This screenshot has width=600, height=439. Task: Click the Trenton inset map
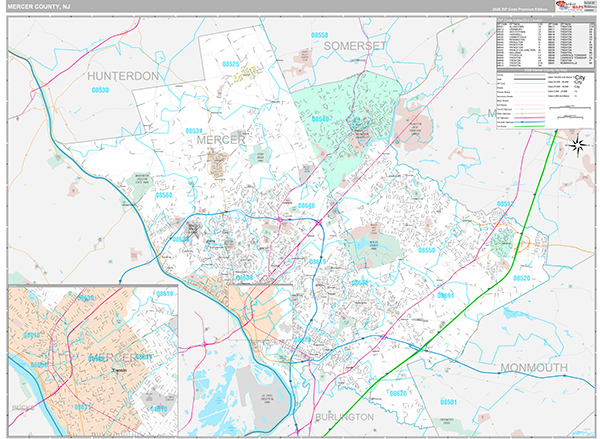point(92,357)
